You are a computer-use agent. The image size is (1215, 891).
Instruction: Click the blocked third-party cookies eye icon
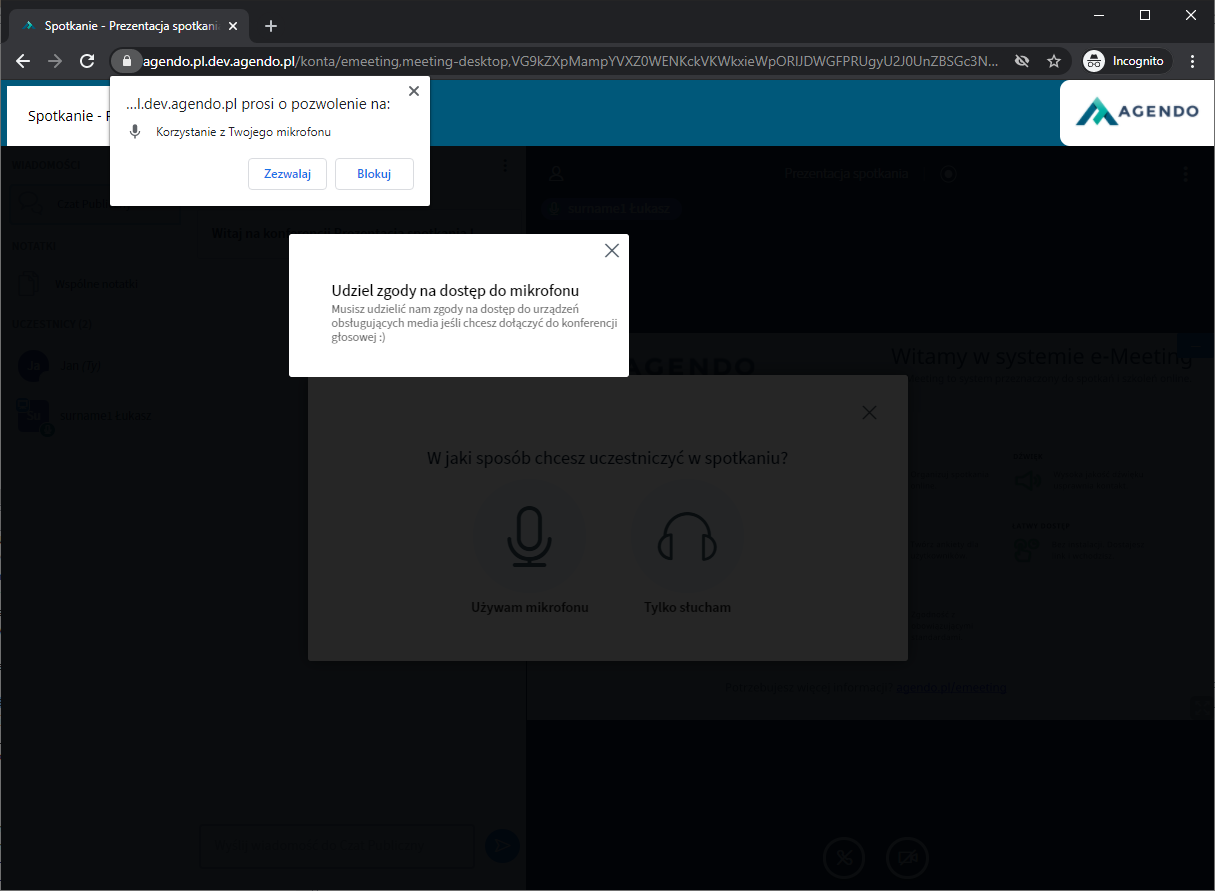[x=1022, y=61]
